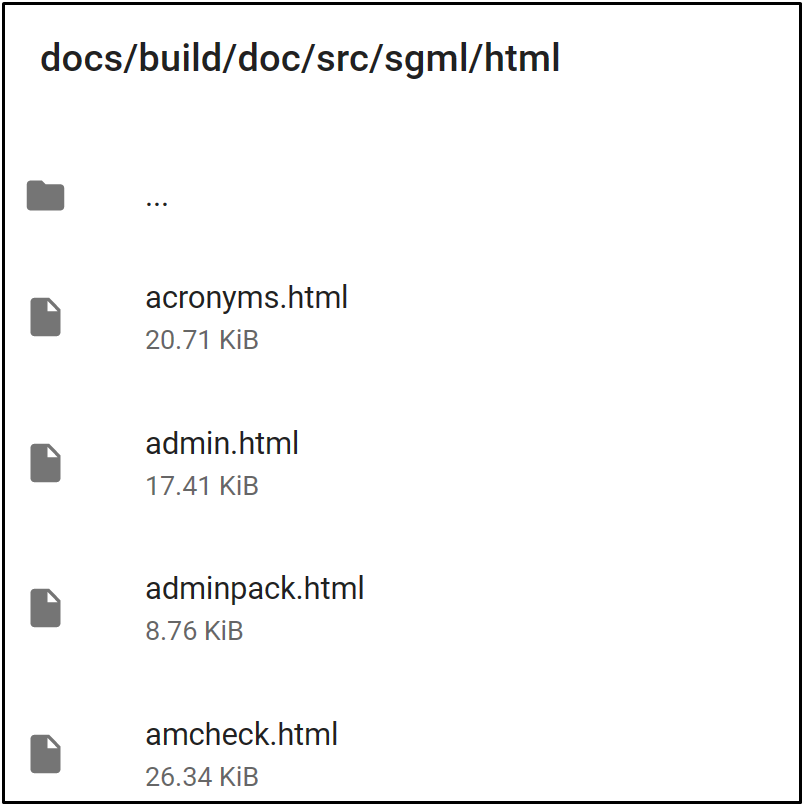Click the 8.76 KiB size label
The width and height of the screenshot is (804, 804).
point(194,631)
